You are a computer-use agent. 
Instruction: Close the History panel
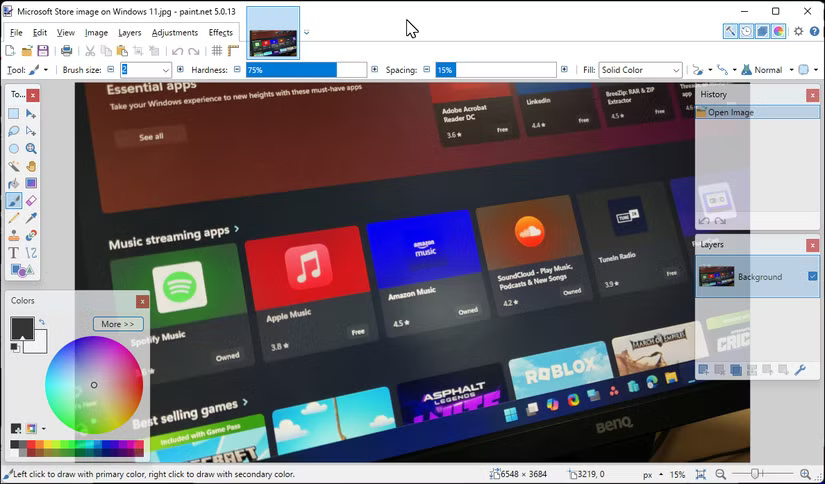812,95
